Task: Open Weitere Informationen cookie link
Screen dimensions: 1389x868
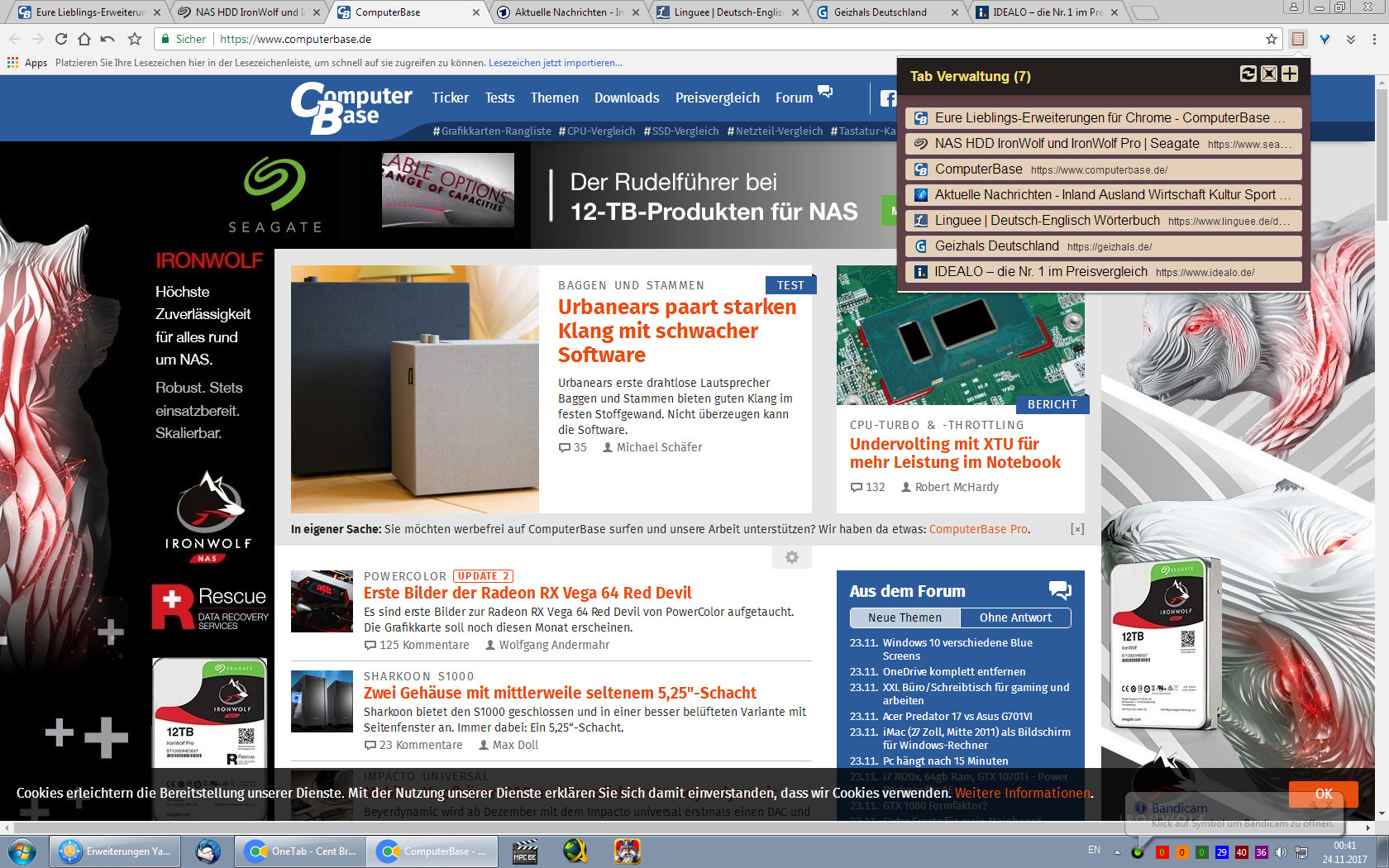Action: tap(1023, 793)
